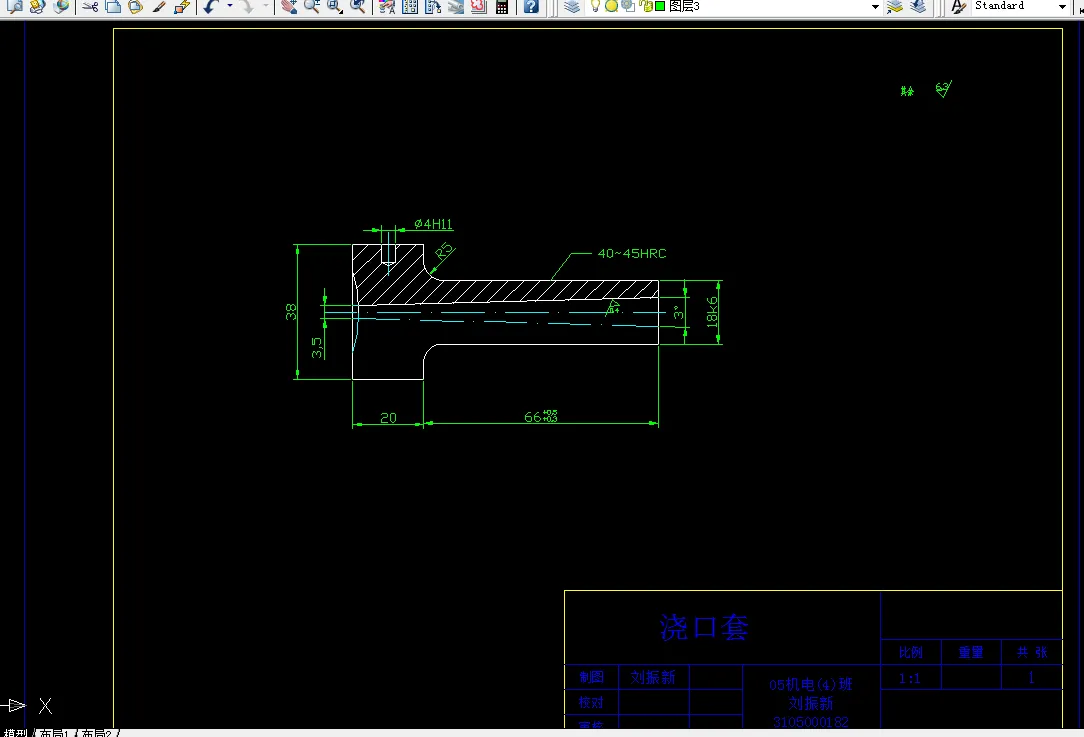Select the 重量 title block cell

point(971,652)
